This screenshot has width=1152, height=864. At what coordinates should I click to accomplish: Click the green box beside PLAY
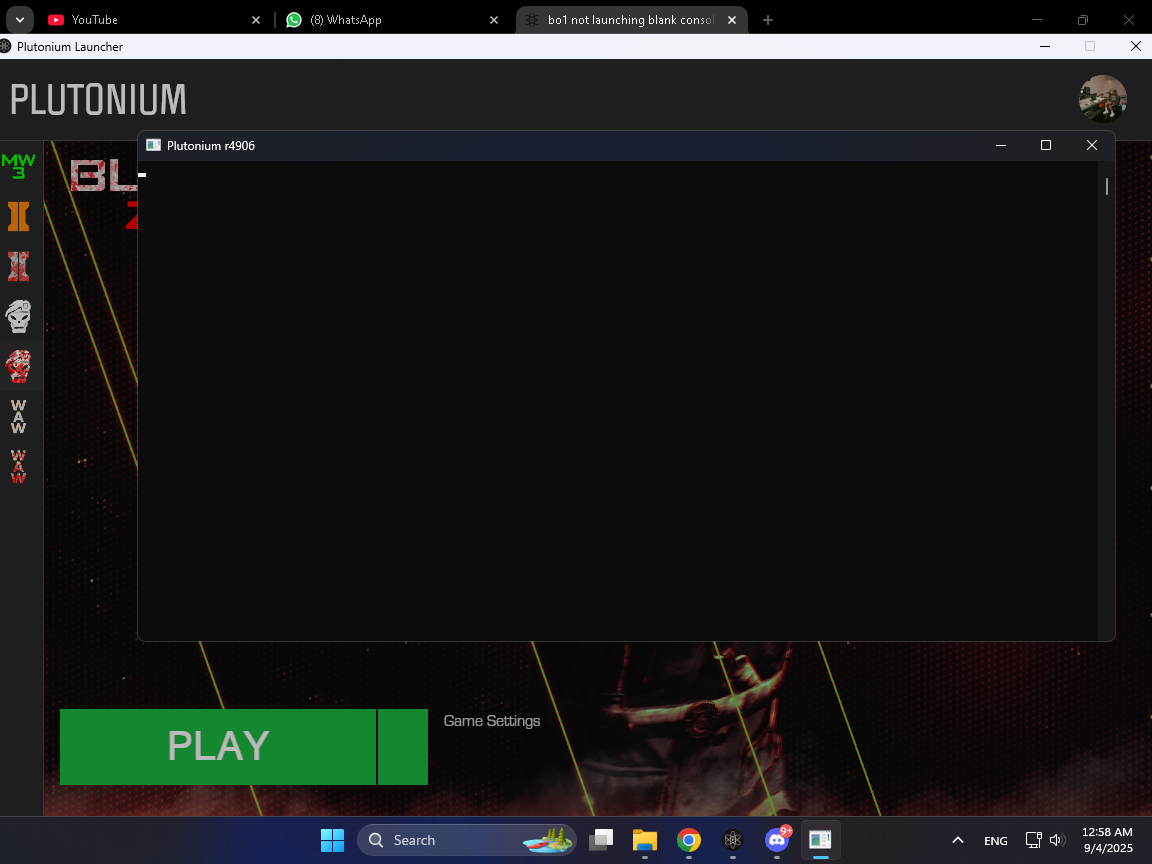point(403,746)
